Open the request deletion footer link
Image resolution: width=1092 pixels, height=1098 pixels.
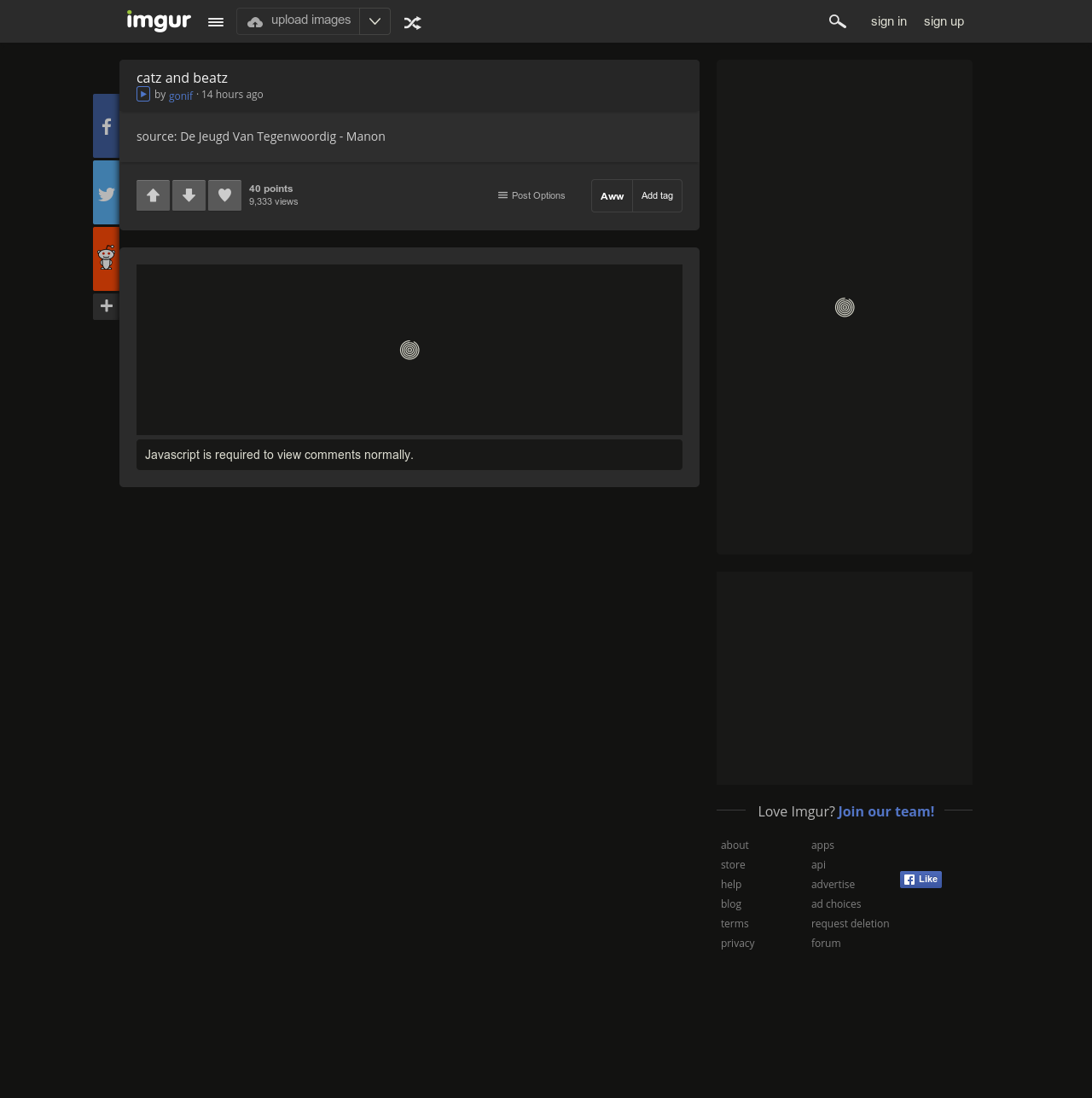[x=851, y=924]
